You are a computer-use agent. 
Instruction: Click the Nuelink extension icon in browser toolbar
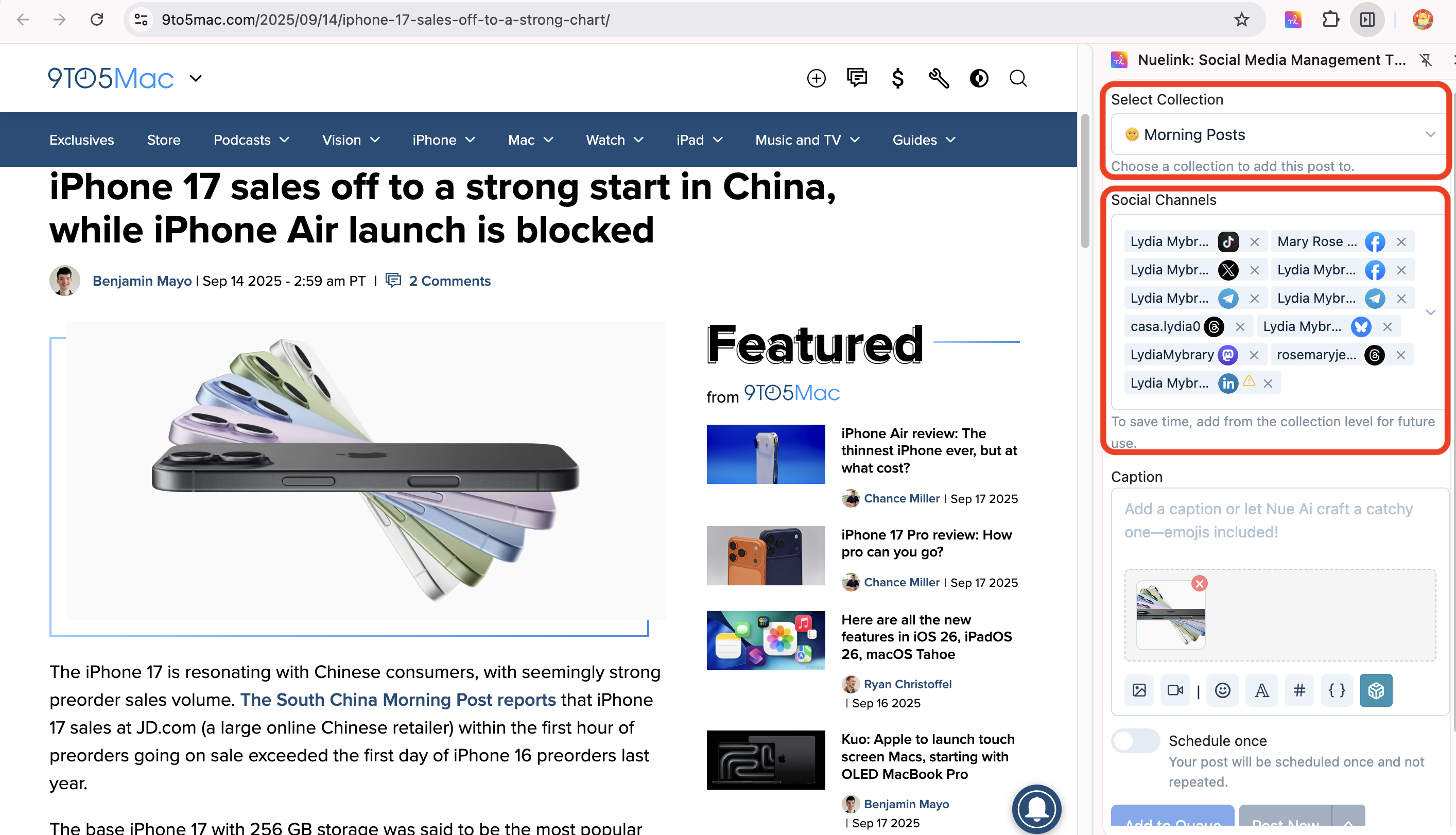tap(1293, 20)
